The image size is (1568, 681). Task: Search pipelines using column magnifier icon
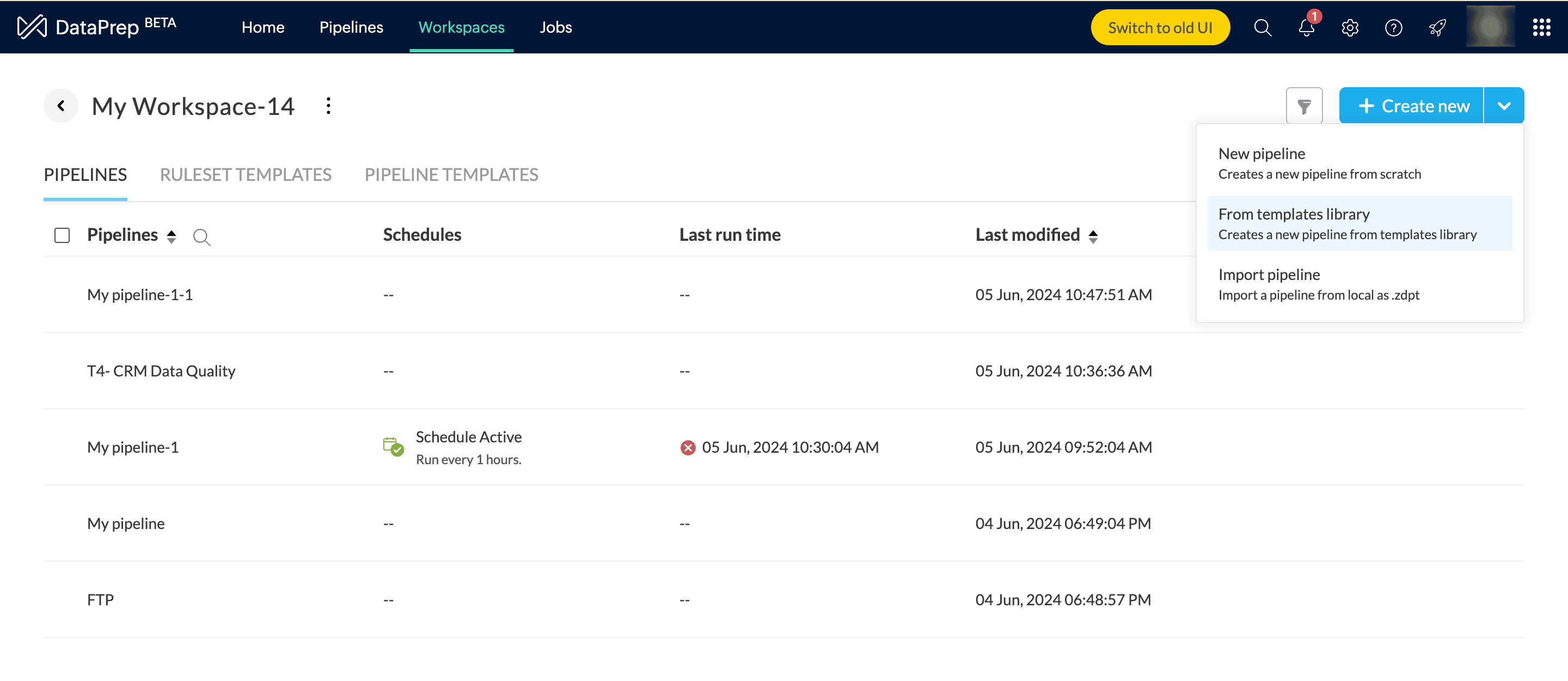[201, 236]
